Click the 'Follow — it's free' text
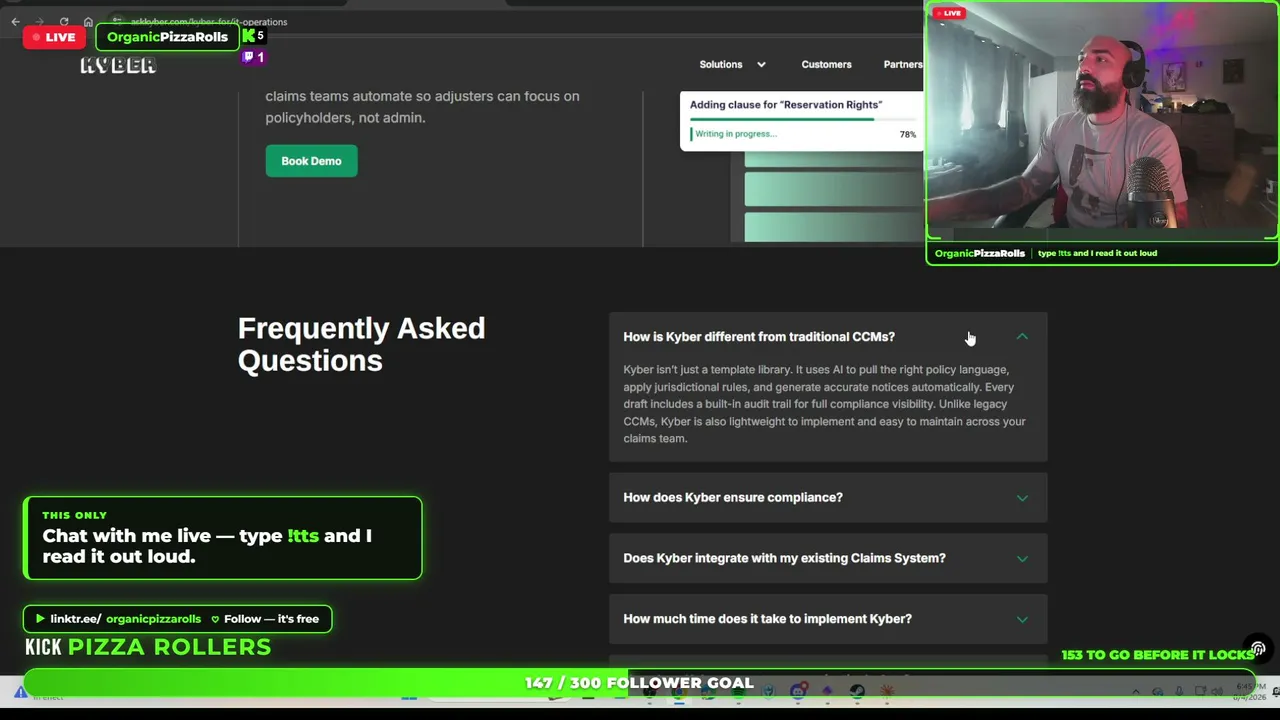 271,619
